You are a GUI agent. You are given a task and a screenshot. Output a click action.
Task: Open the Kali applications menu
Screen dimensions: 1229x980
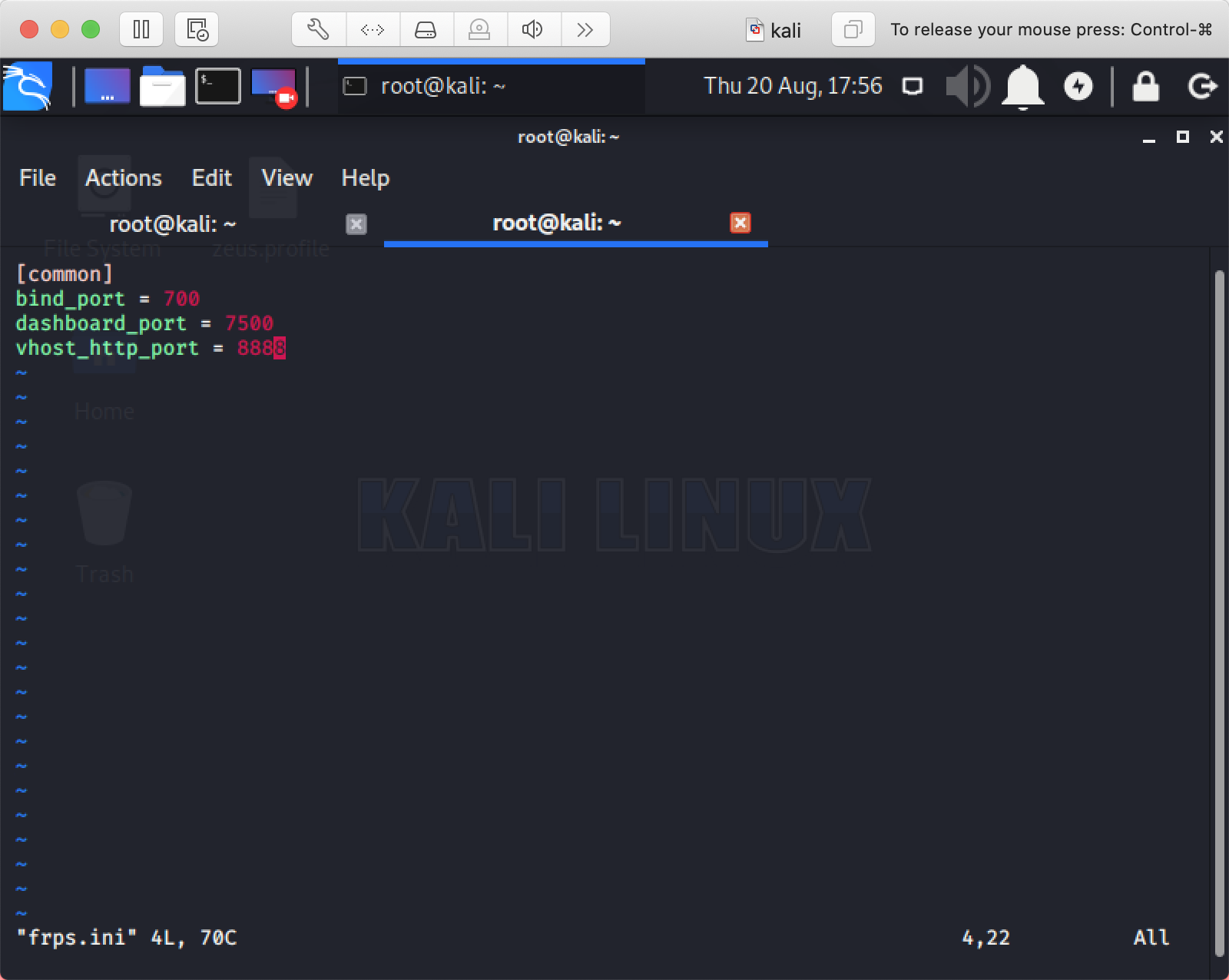pyautogui.click(x=28, y=86)
